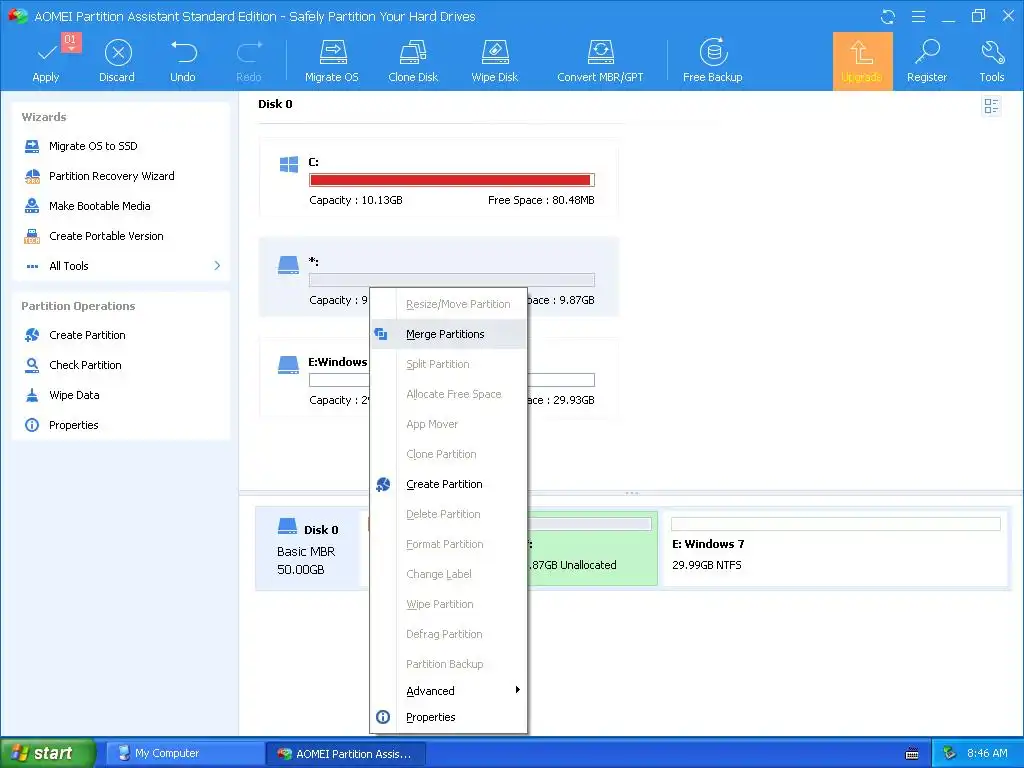The image size is (1024, 768).
Task: Open the hamburger menu in title bar
Action: tap(918, 16)
